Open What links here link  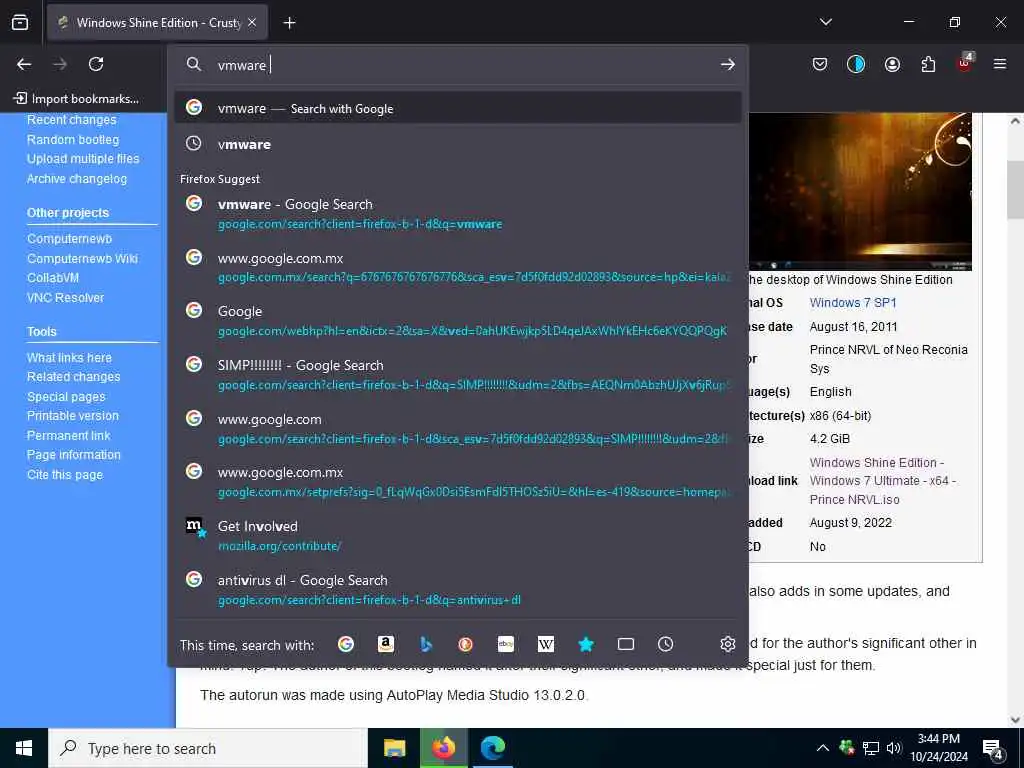tap(69, 357)
